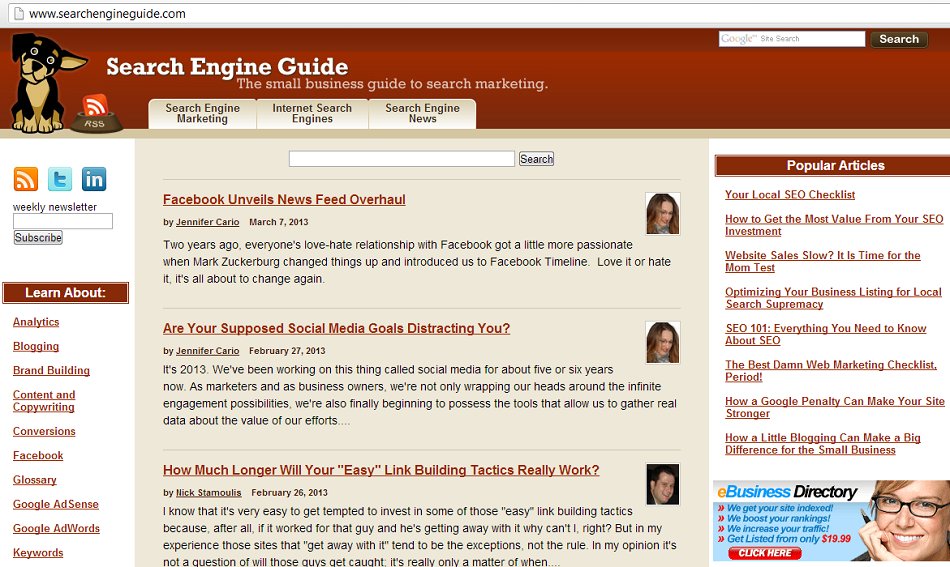
Task: Open the Conversions topic link
Action: point(44,431)
